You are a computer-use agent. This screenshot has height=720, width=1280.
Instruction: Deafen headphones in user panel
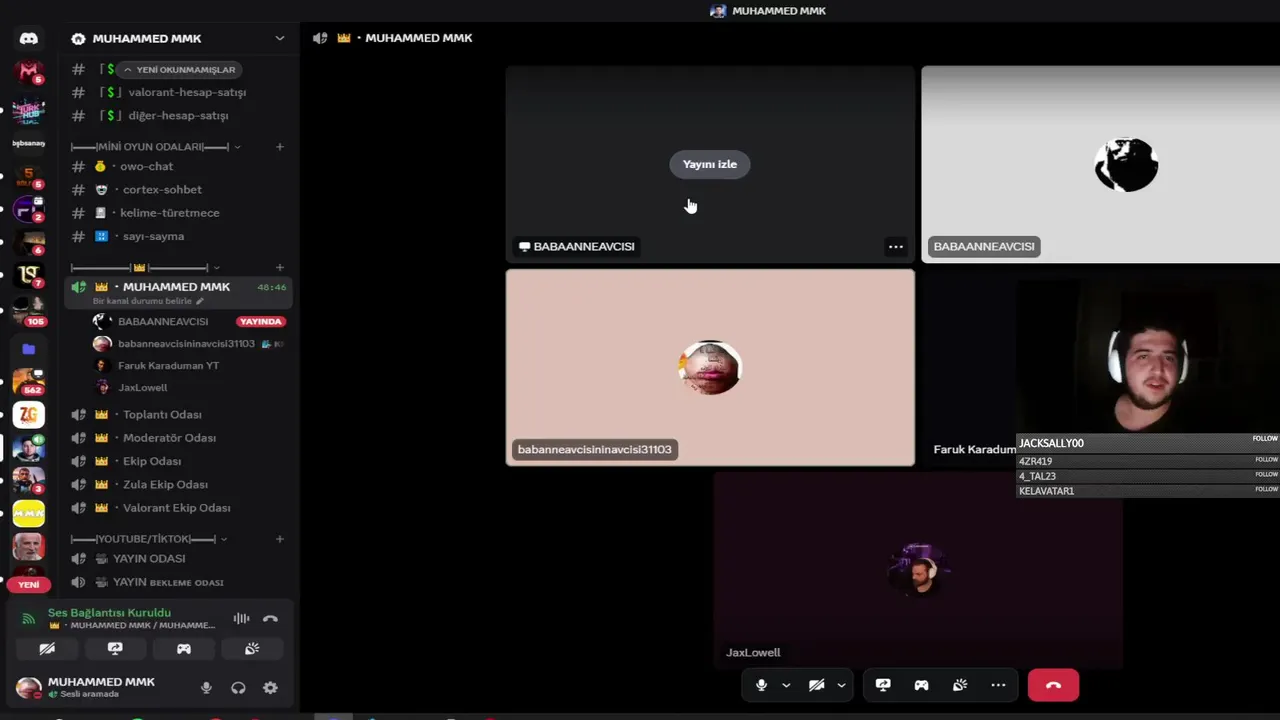coord(238,688)
